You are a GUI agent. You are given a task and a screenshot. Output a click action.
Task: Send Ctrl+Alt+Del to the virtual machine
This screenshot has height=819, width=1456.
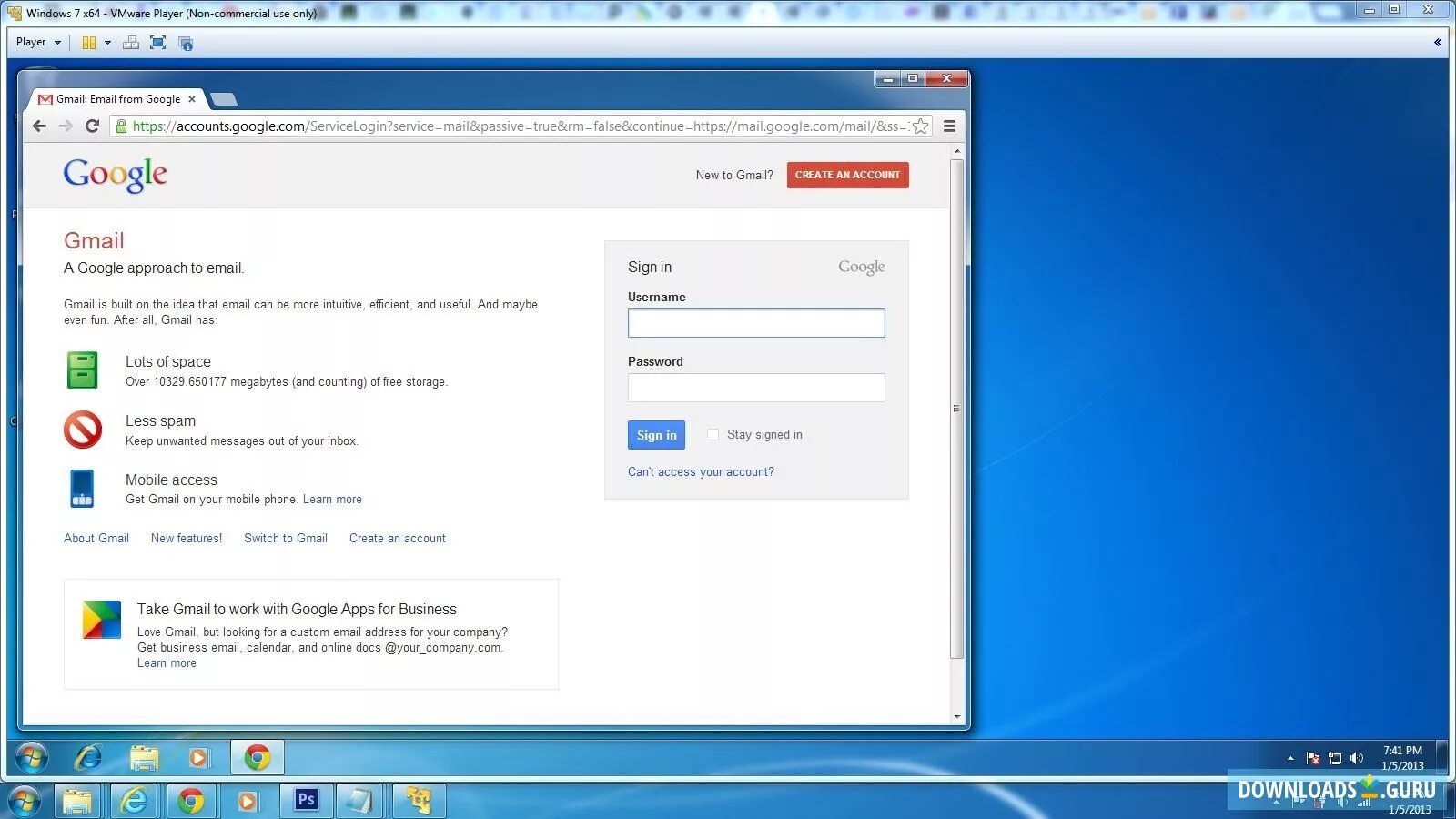click(131, 43)
